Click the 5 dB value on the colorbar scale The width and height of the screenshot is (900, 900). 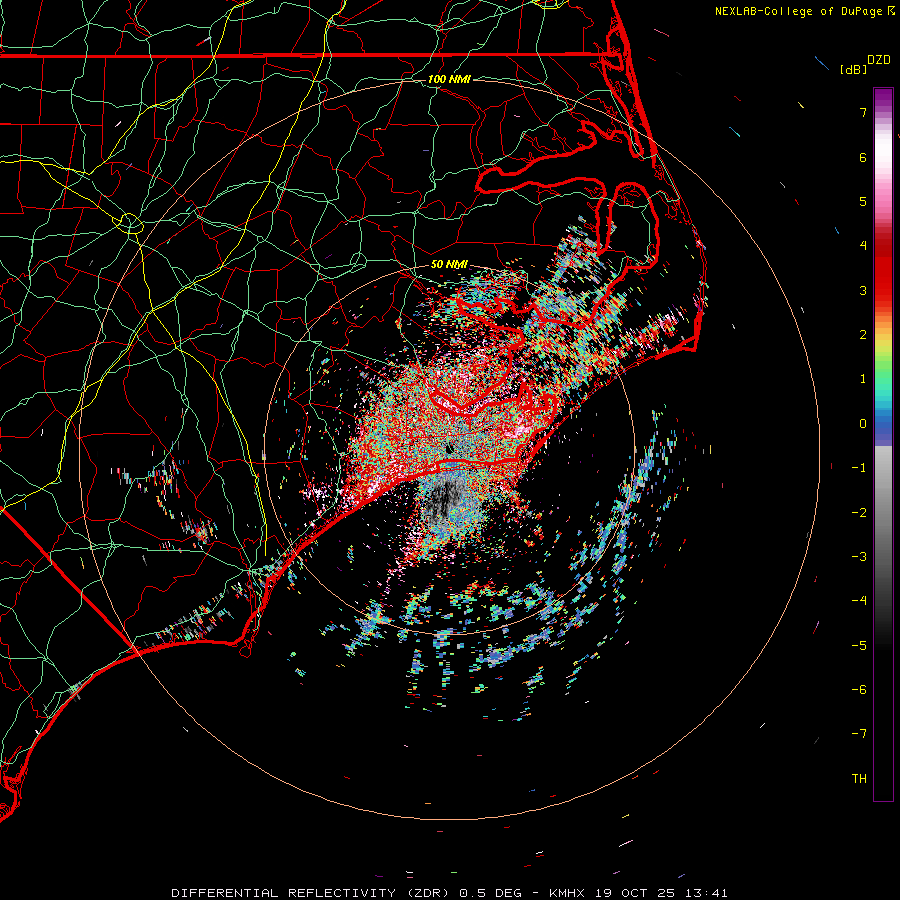[x=863, y=201]
